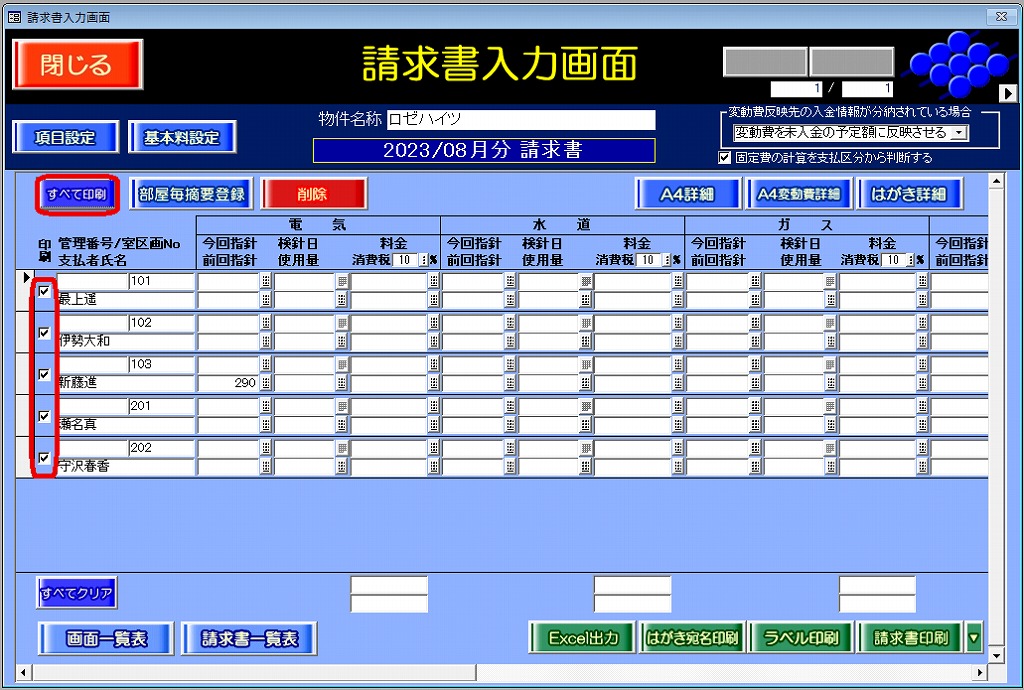Click calculator icon beside value 290 in room 103

coord(265,383)
